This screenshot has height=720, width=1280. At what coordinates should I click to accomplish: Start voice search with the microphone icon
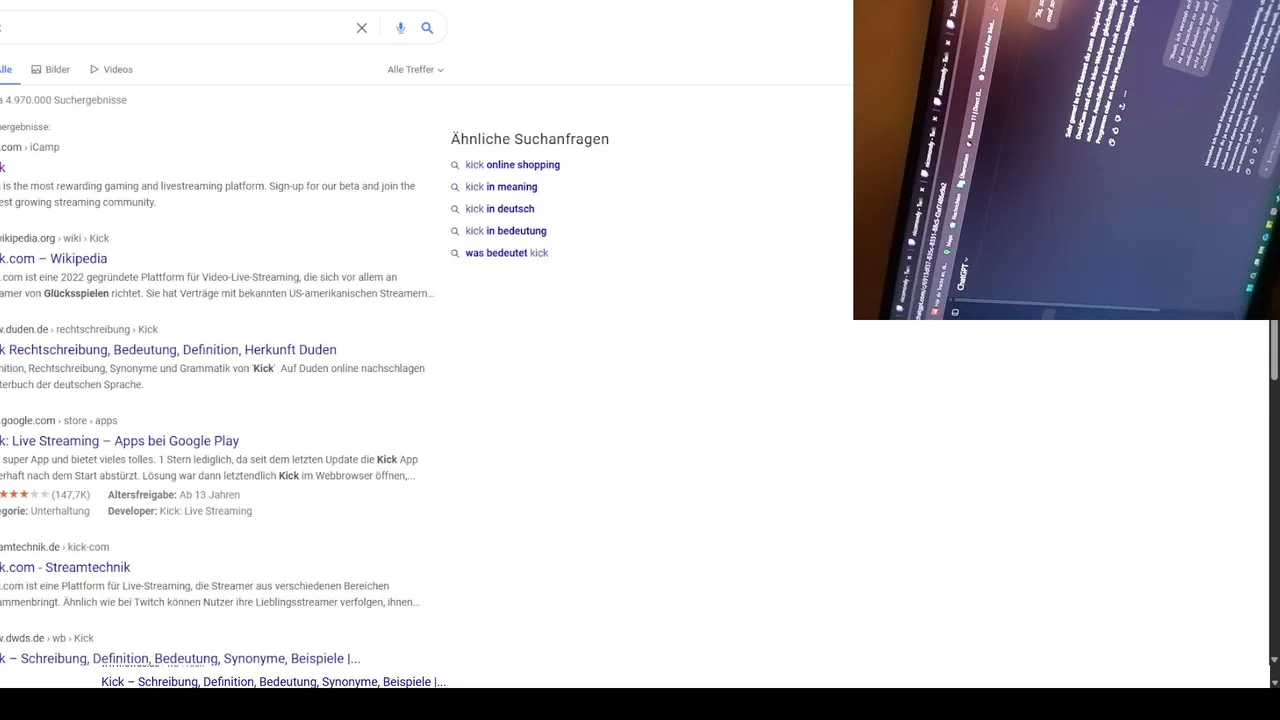[x=400, y=28]
